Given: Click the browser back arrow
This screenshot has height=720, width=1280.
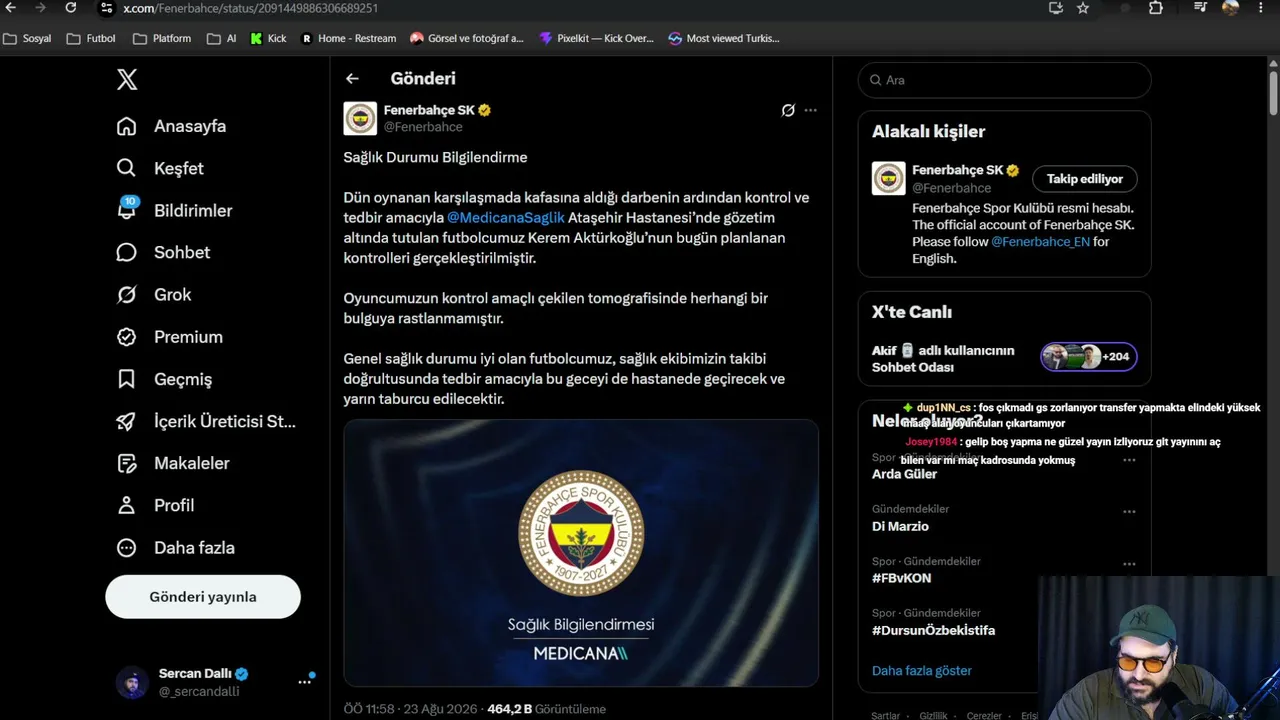Looking at the screenshot, I should point(11,8).
